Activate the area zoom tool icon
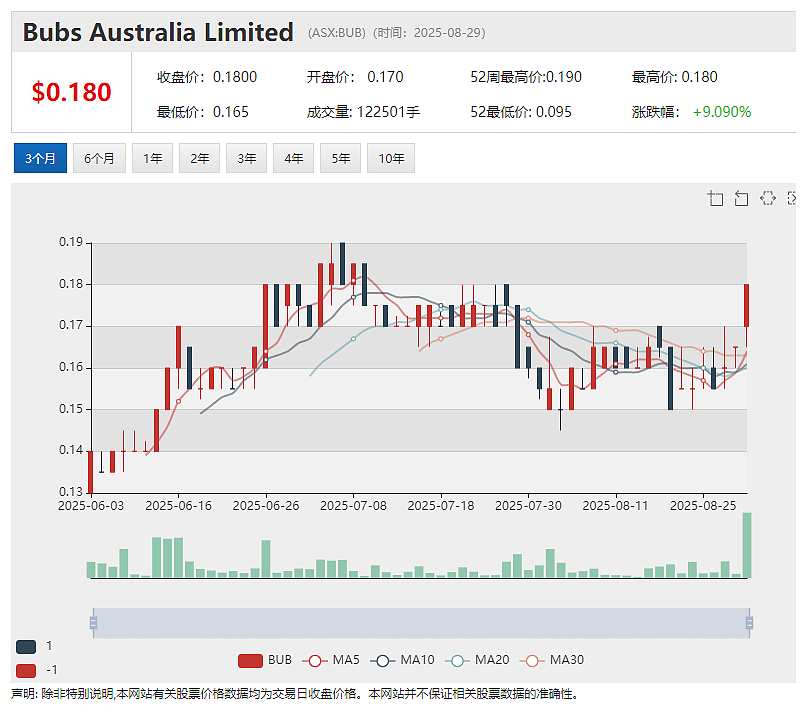This screenshot has height=718, width=812. (715, 198)
